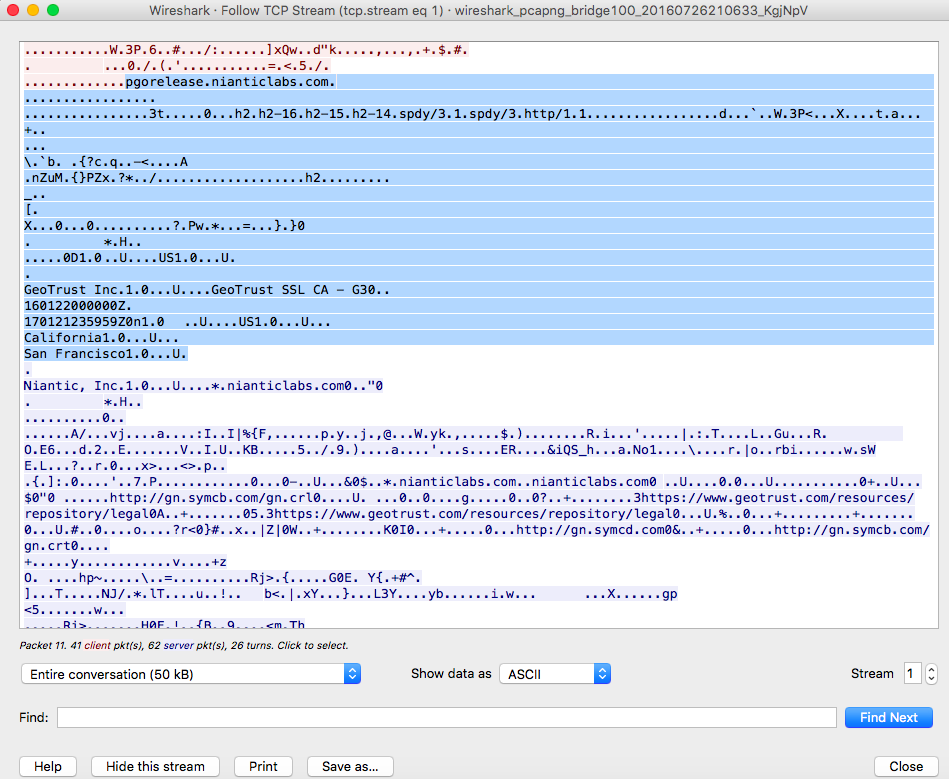Focus the Stream number field

(913, 674)
